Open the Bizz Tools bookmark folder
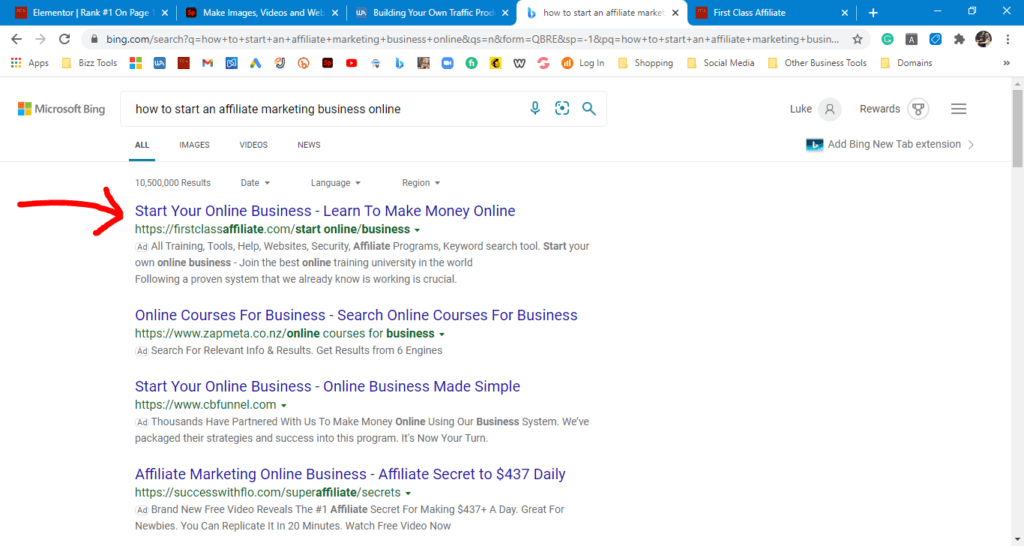1024x546 pixels. click(89, 63)
